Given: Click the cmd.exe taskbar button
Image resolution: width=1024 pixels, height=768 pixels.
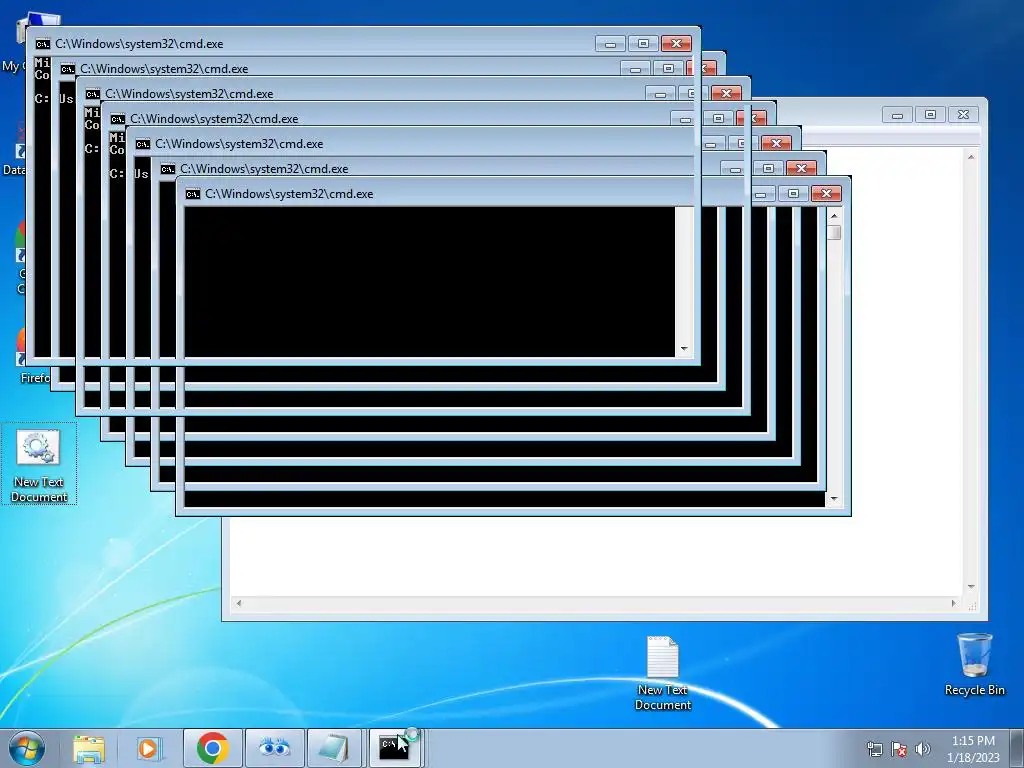Looking at the screenshot, I should point(394,748).
